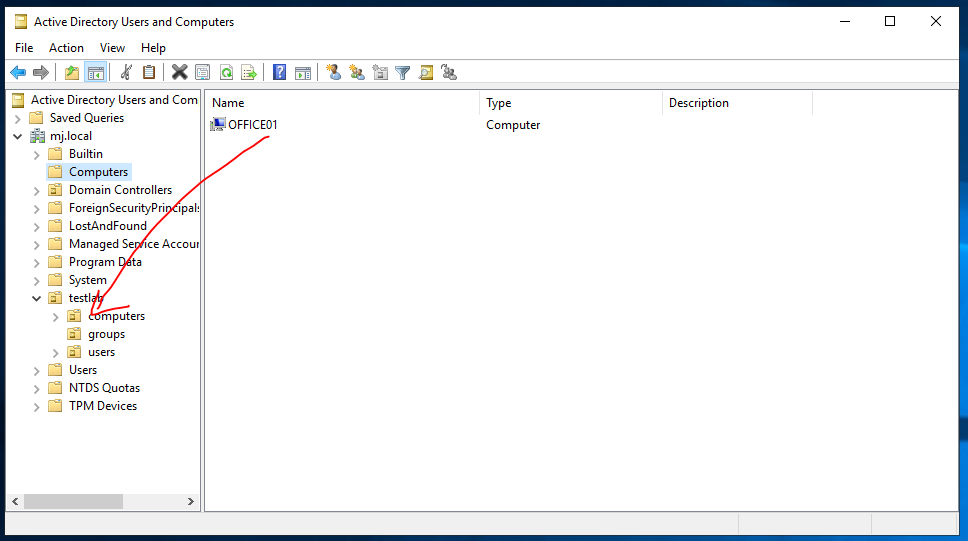968x541 pixels.
Task: Select TPM Devices in the tree
Action: (103, 406)
